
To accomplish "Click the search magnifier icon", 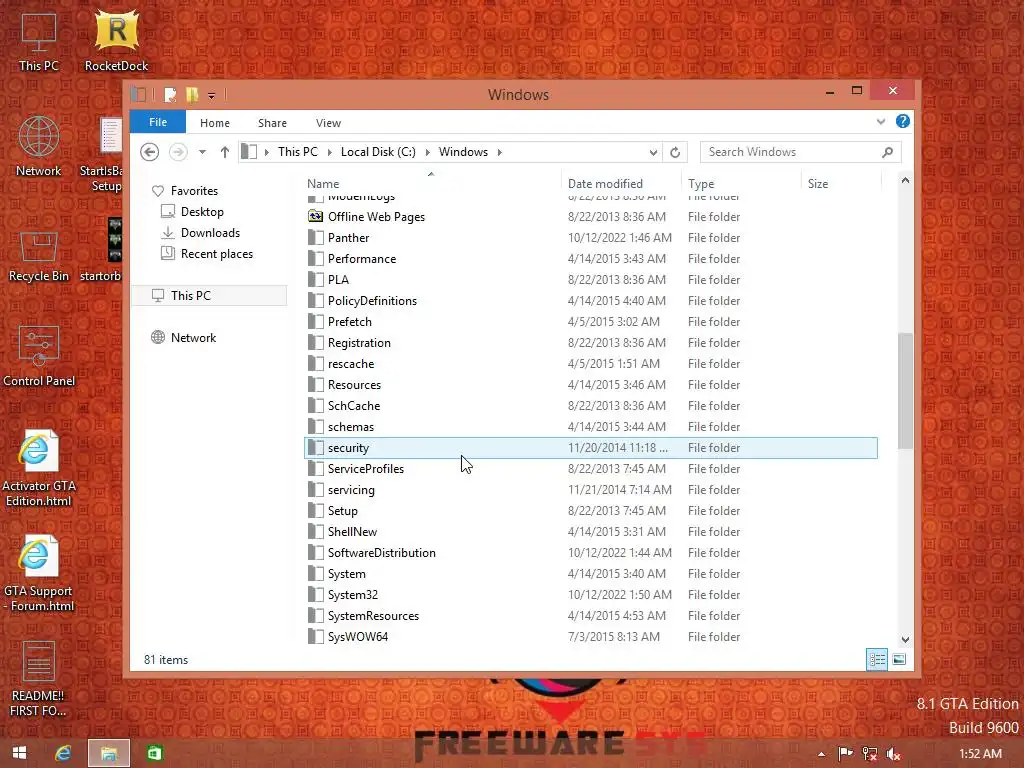I will (x=887, y=152).
